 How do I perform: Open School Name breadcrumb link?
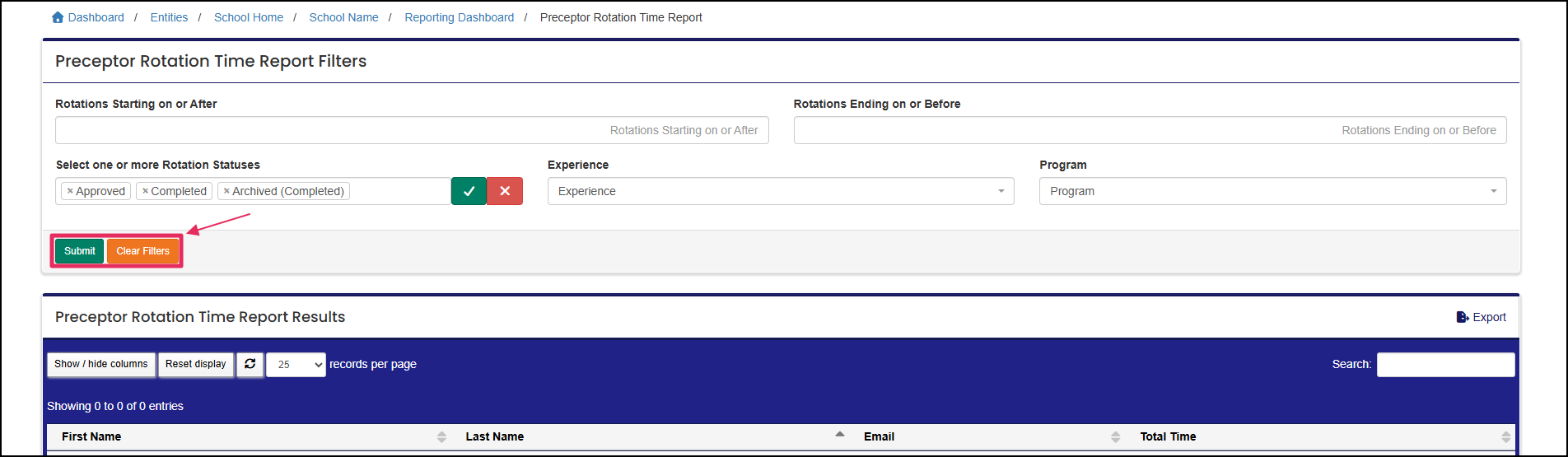pyautogui.click(x=344, y=17)
